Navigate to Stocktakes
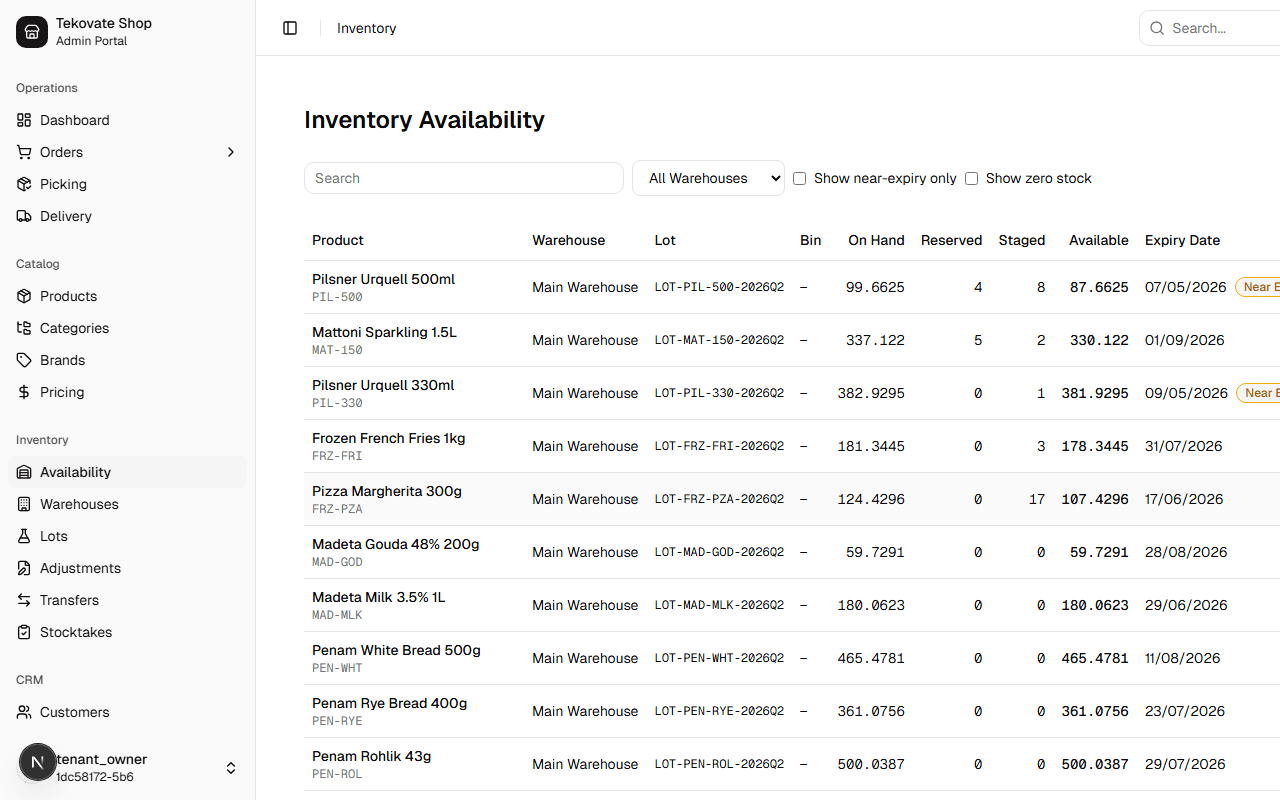Viewport: 1280px width, 800px height. [x=127, y=632]
